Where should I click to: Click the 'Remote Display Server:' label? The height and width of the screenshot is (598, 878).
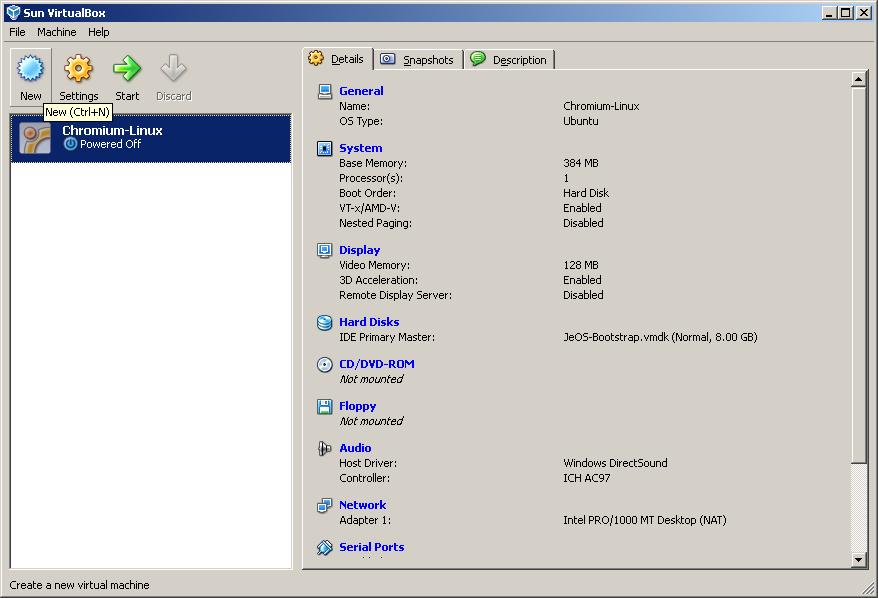[x=395, y=295]
